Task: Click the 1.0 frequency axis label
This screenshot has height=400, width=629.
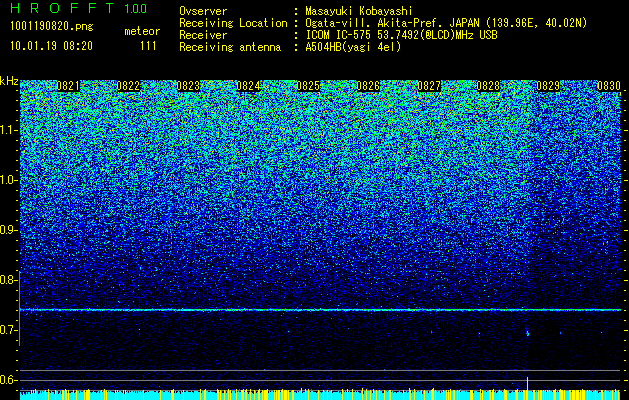Action: click(x=9, y=181)
